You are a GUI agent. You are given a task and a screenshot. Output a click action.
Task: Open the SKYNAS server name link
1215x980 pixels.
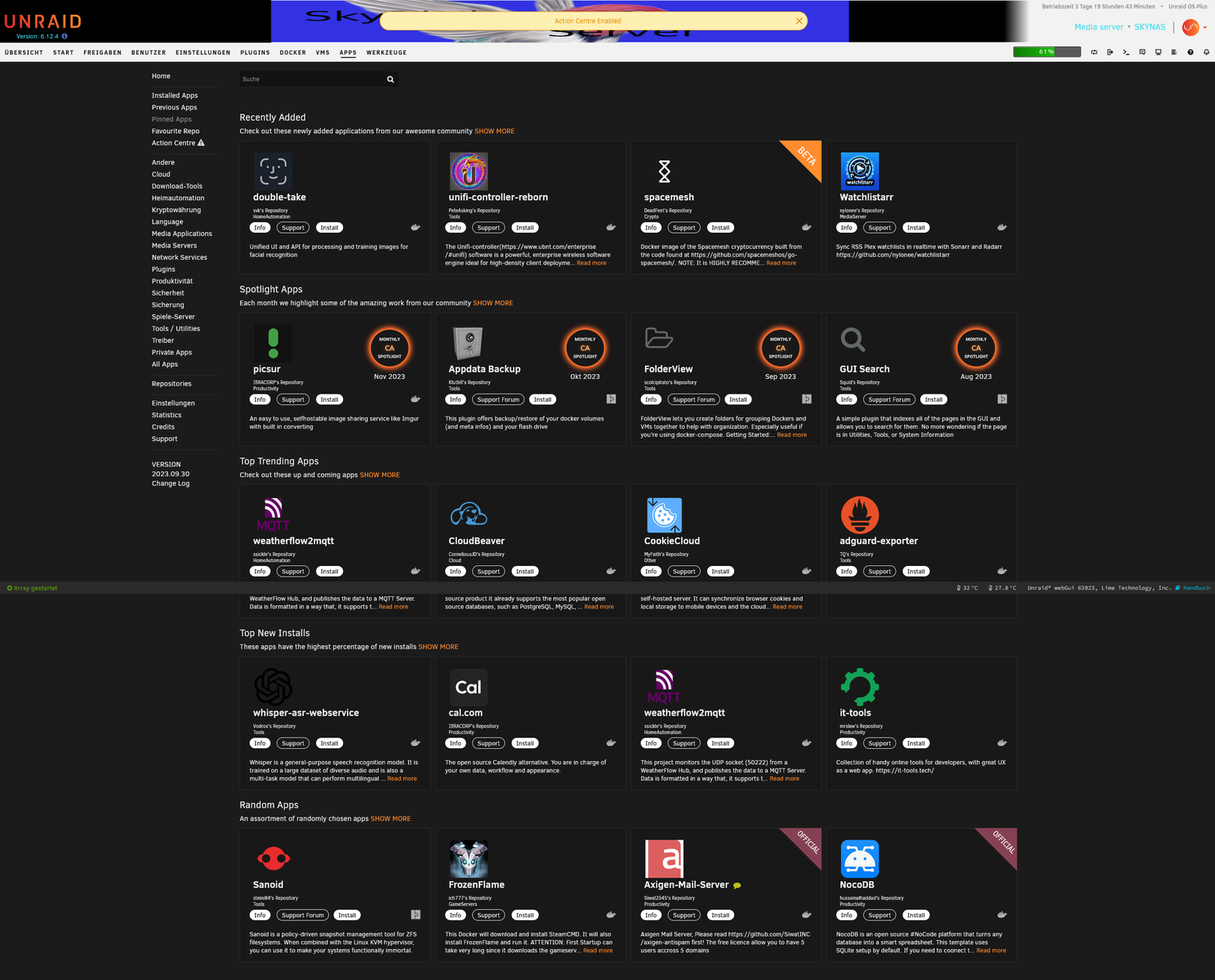pos(1150,27)
